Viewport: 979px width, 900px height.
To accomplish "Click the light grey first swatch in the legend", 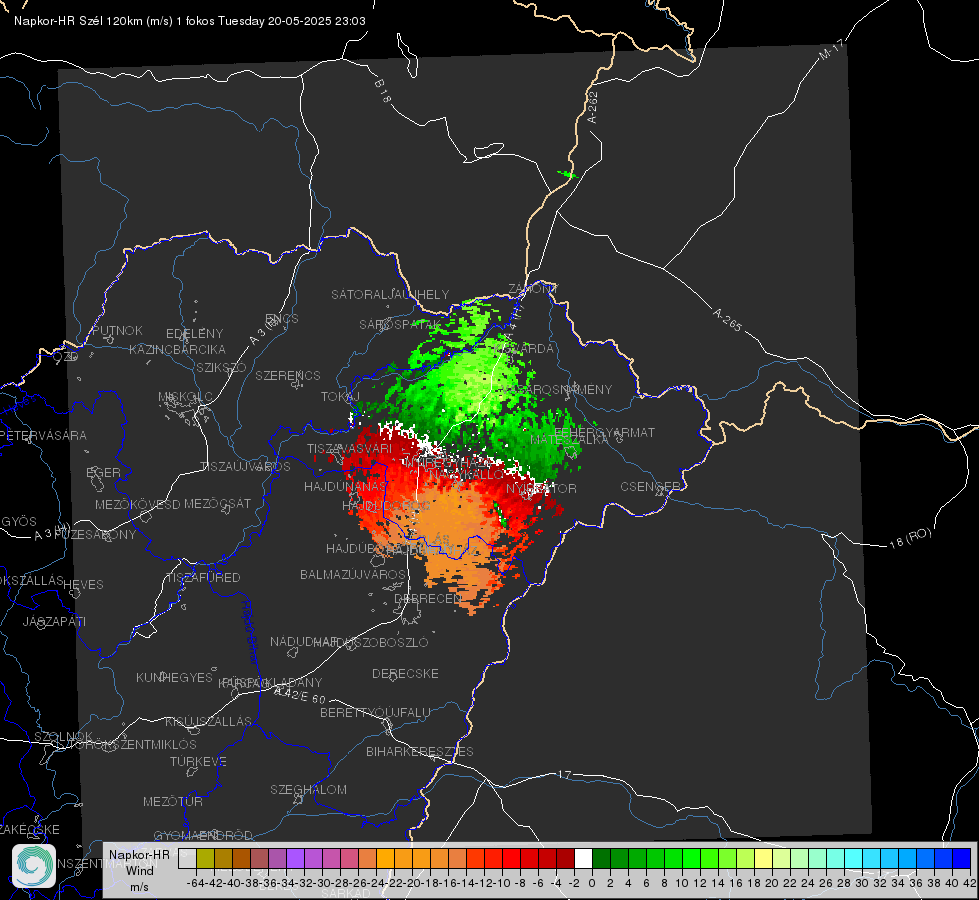I will pos(187,859).
